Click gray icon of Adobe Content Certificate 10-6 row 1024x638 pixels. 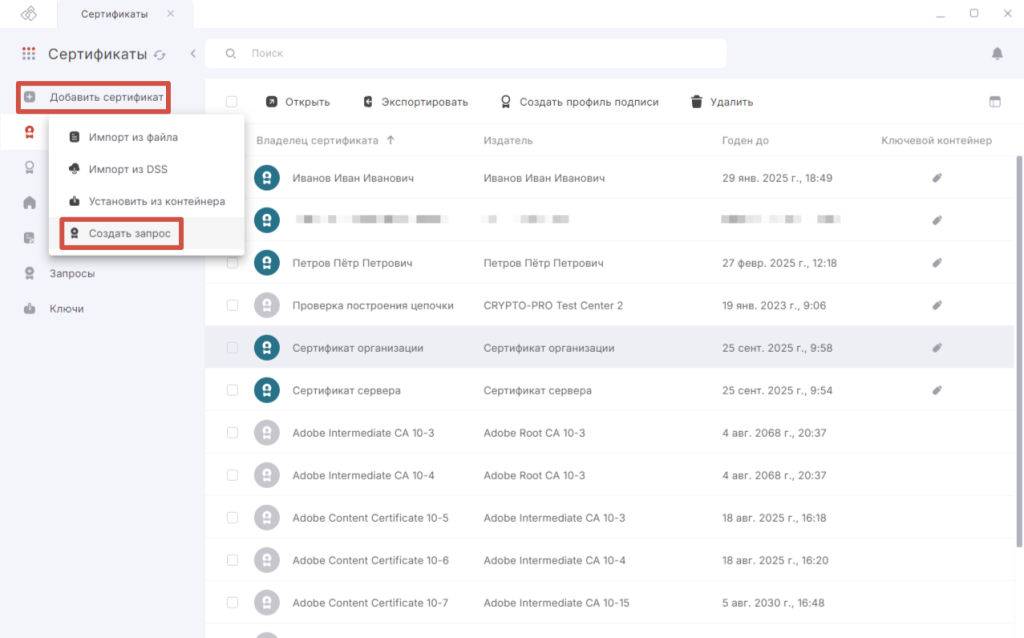click(x=267, y=560)
